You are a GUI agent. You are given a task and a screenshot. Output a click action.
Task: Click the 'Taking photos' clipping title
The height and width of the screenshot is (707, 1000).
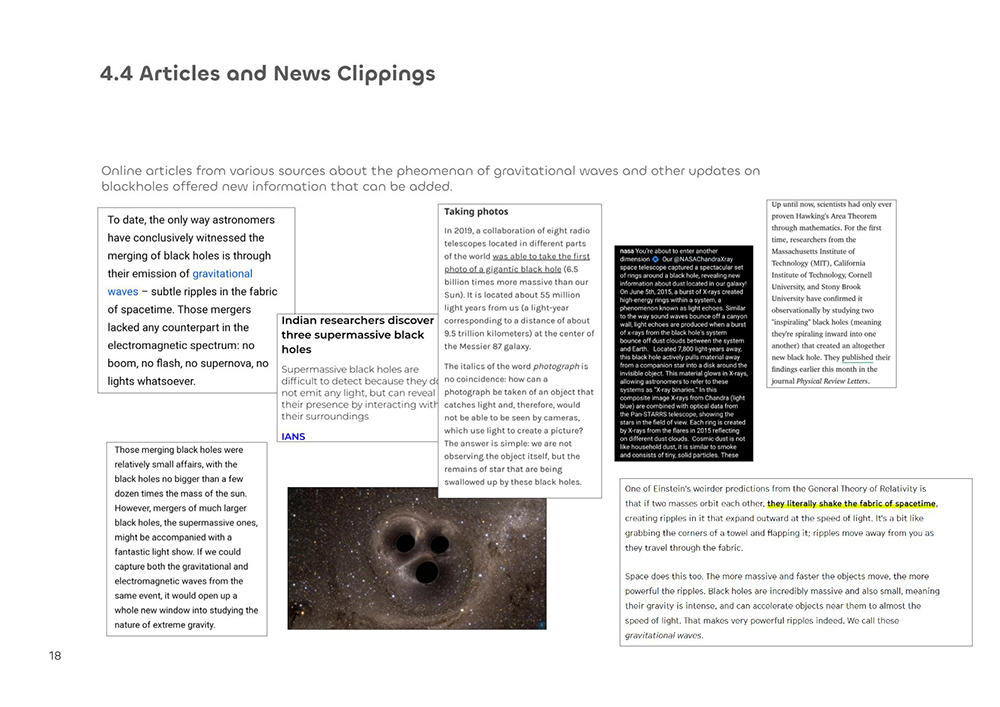pos(476,212)
